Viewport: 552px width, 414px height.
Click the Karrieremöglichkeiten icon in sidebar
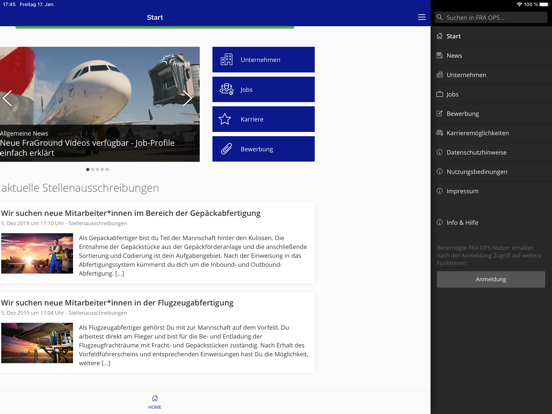[439, 133]
